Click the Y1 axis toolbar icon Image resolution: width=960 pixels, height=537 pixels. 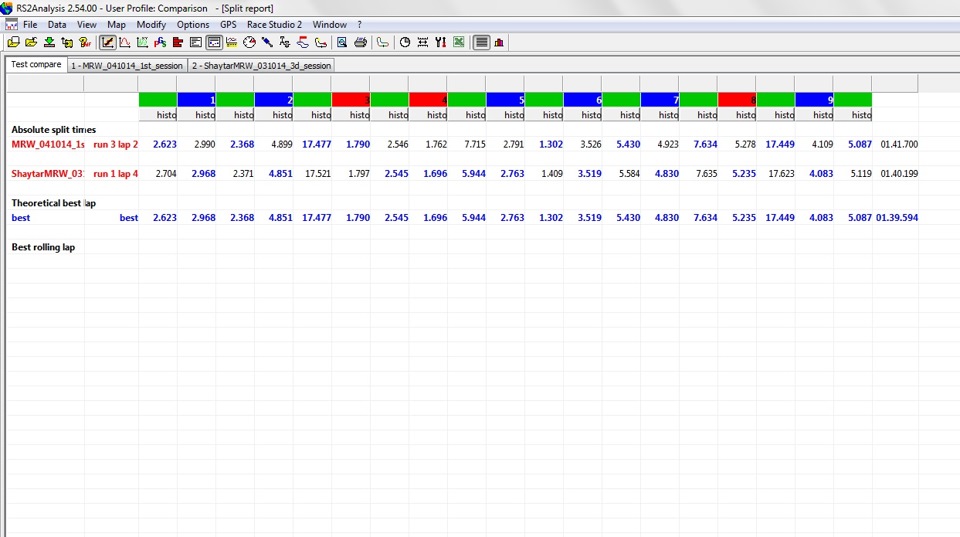point(440,42)
